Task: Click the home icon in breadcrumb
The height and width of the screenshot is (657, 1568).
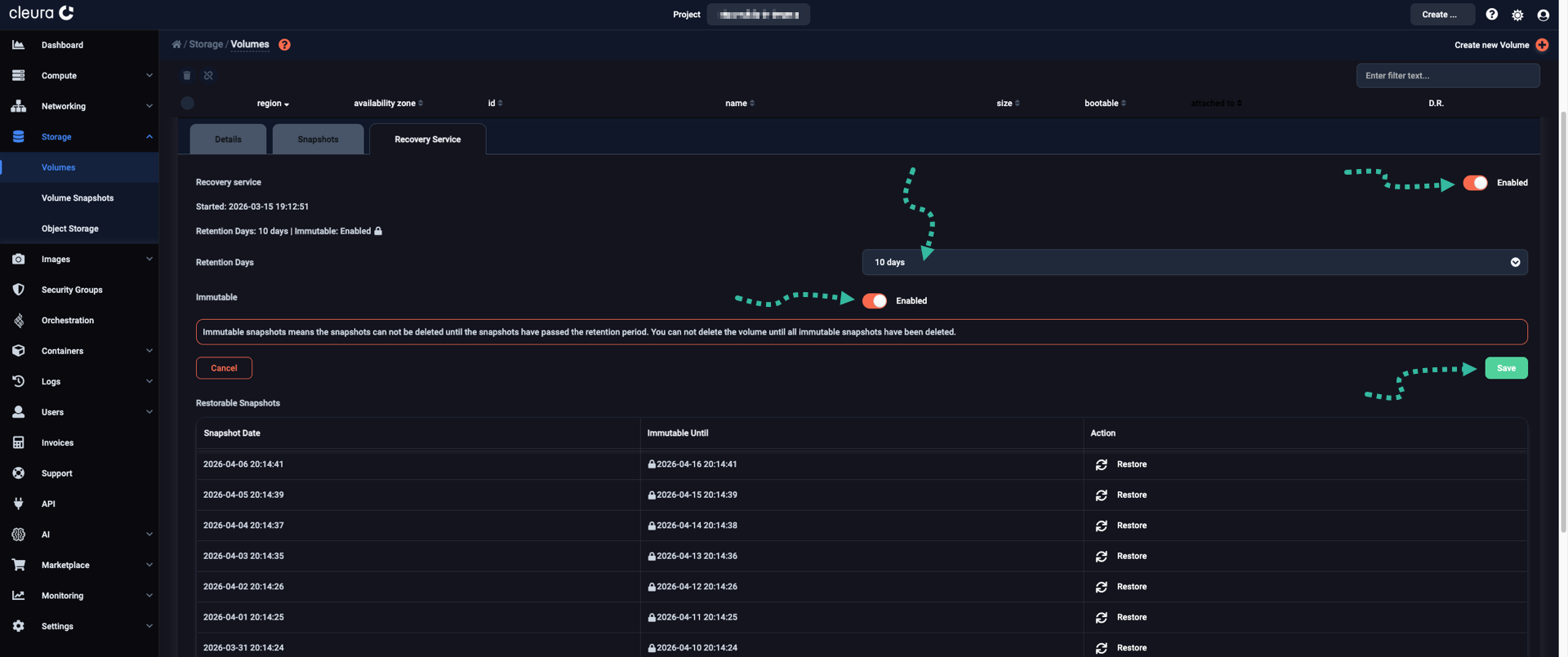Action: tap(176, 45)
